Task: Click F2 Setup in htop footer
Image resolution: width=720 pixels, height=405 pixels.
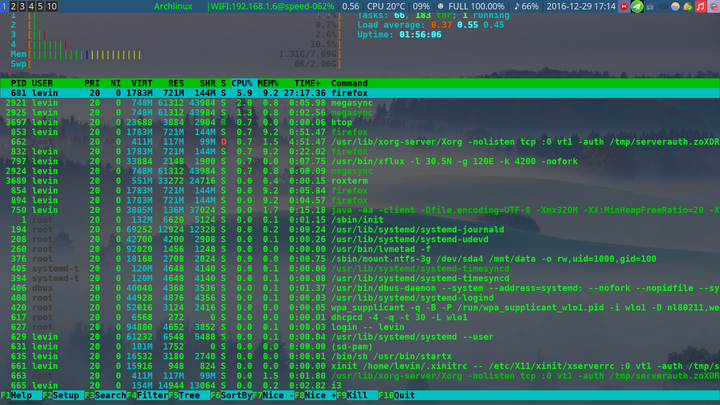Action: pyautogui.click(x=61, y=395)
